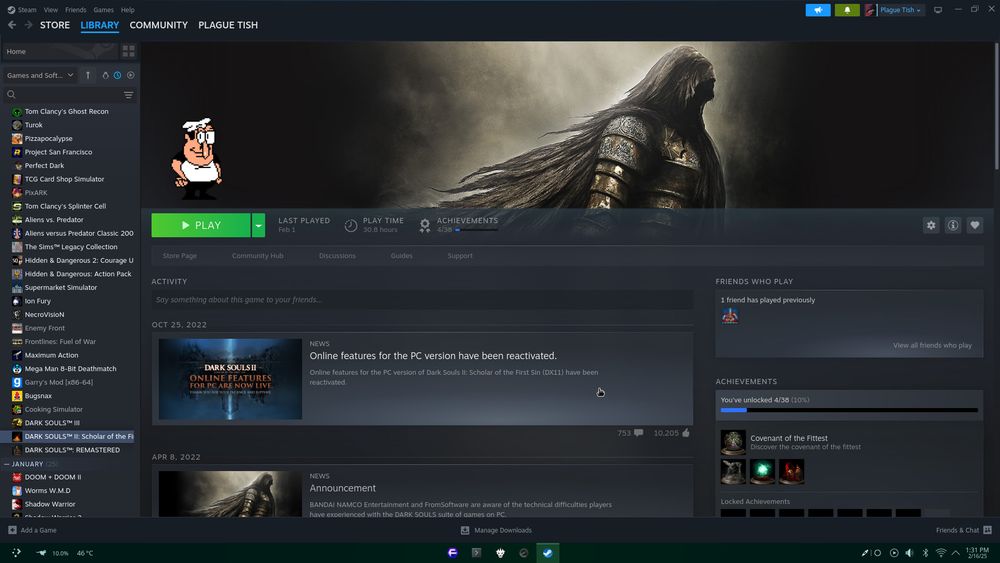
Task: Click View all friends who play
Action: pos(932,345)
